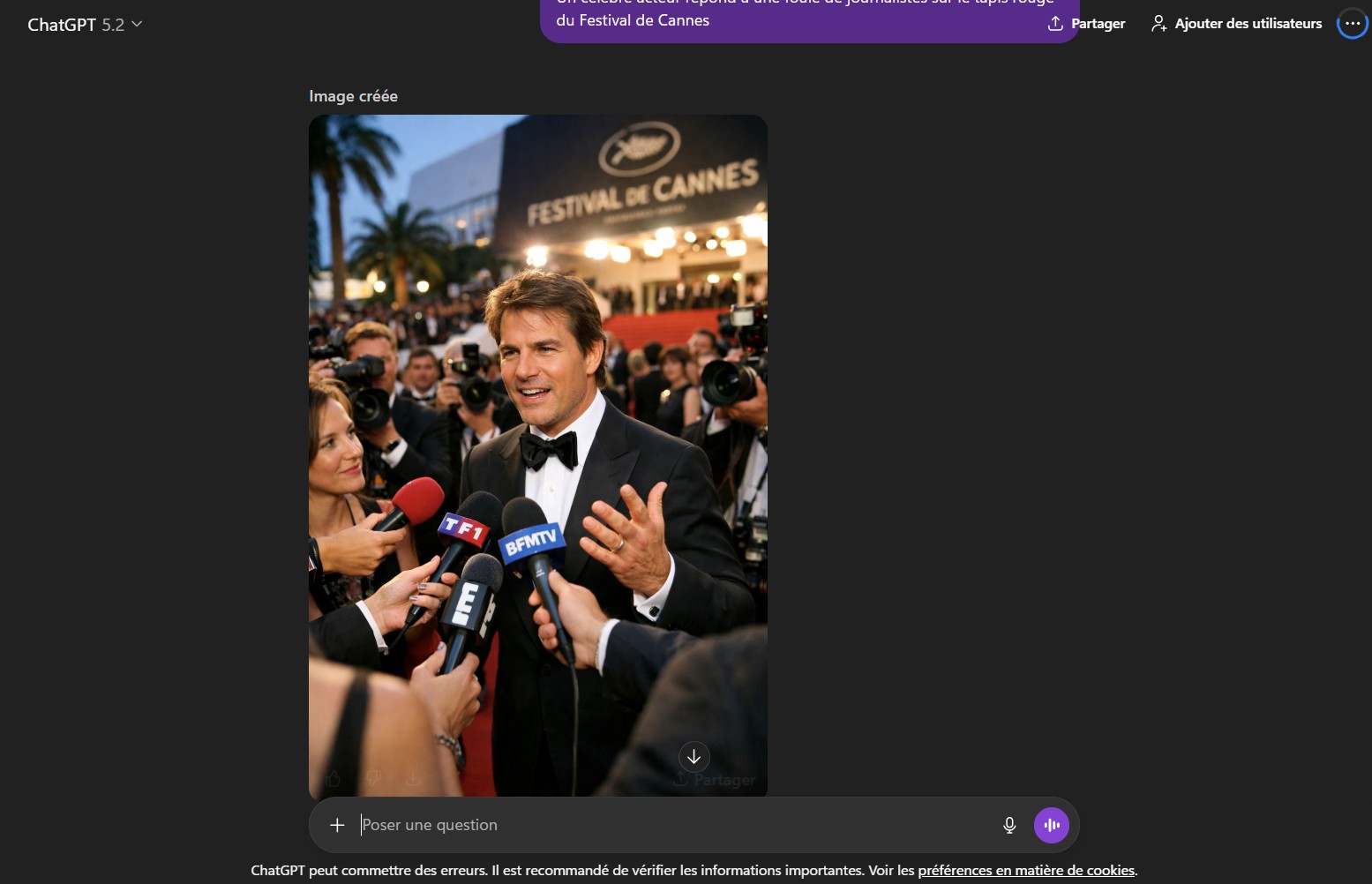Start voice mode with the purple waveform button
1372x884 pixels.
pyautogui.click(x=1051, y=825)
